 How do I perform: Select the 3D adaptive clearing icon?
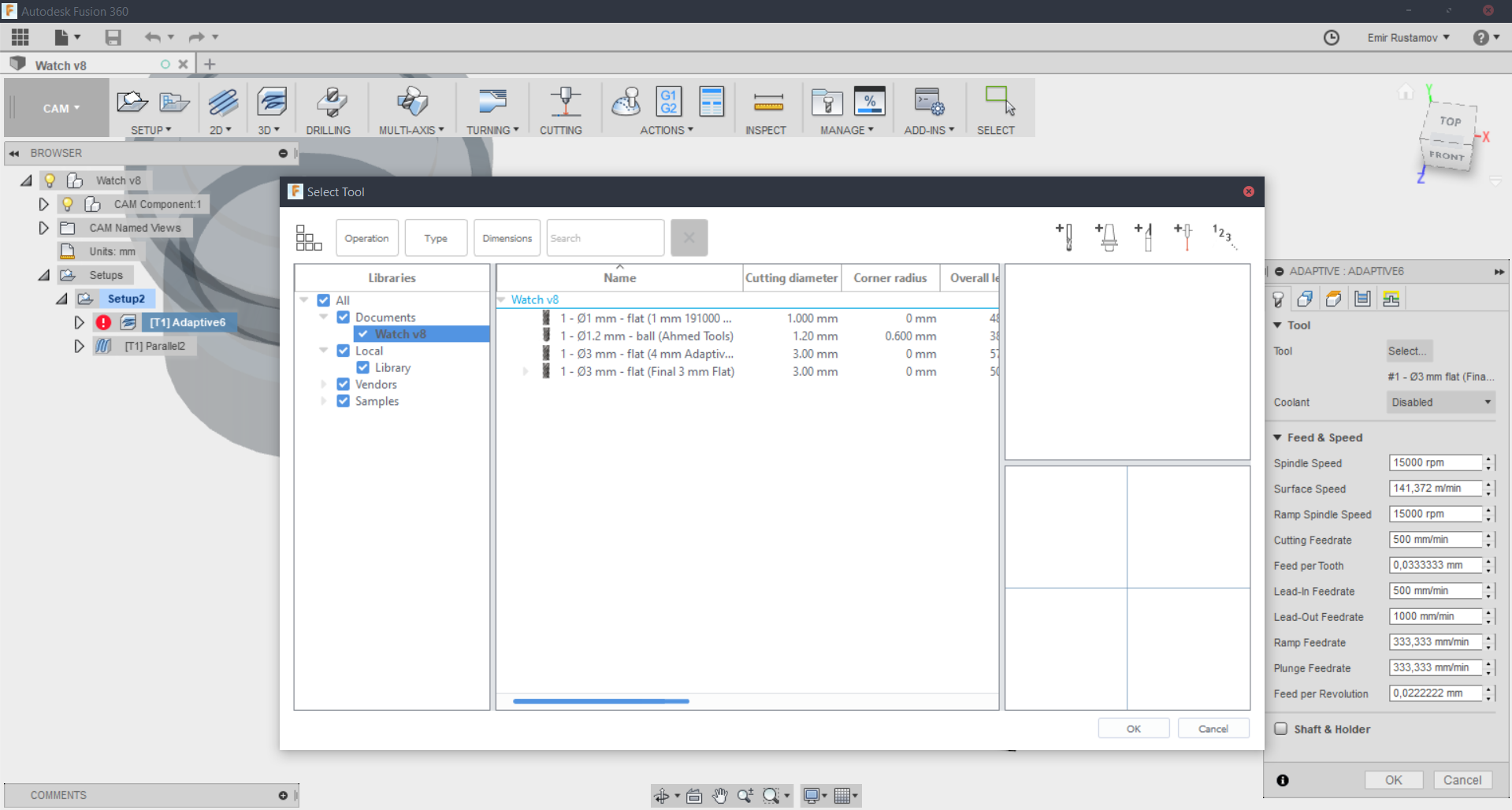tap(272, 102)
